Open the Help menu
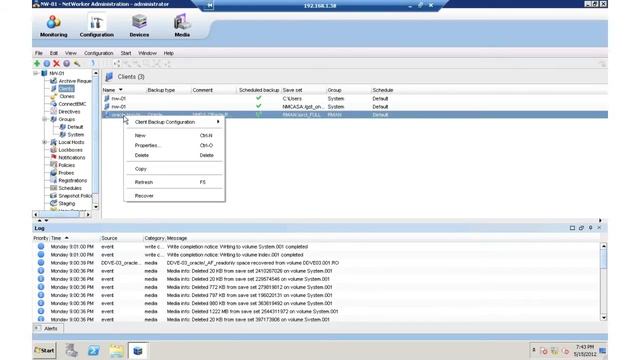The height and width of the screenshot is (360, 640). [169, 53]
